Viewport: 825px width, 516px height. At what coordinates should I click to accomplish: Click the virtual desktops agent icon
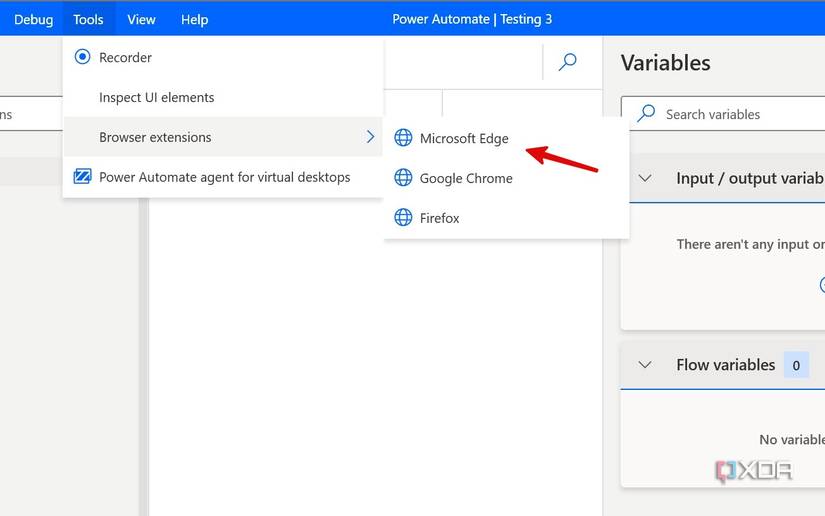click(83, 176)
